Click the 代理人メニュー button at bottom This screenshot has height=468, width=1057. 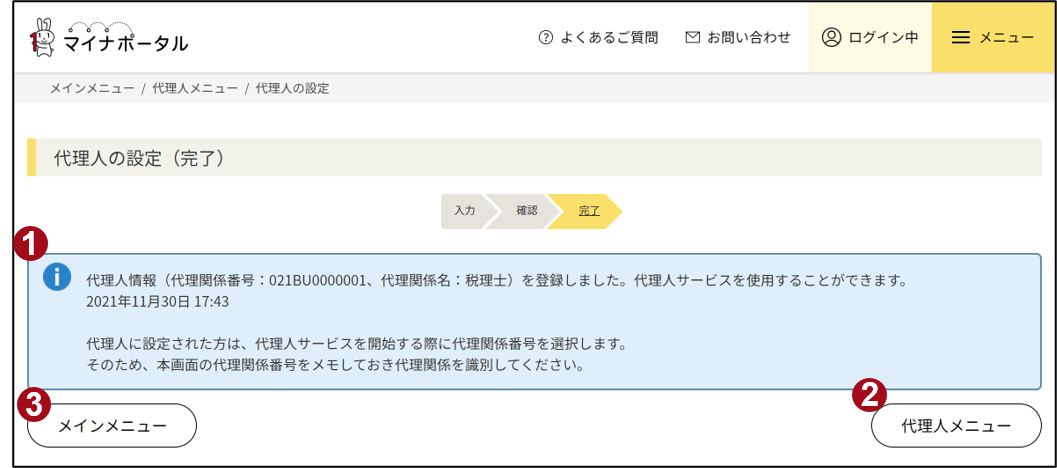957,426
